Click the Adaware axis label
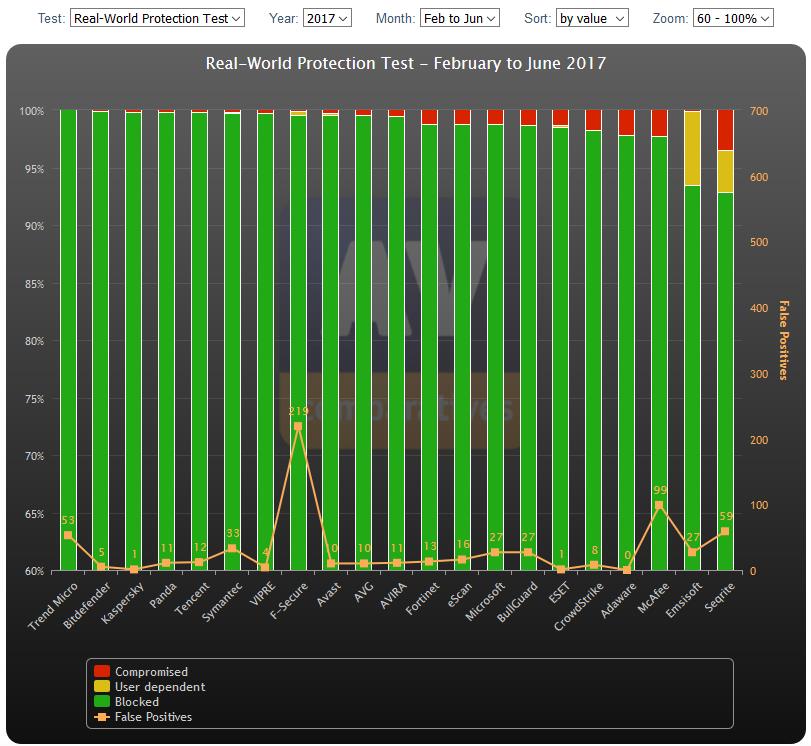 point(618,600)
